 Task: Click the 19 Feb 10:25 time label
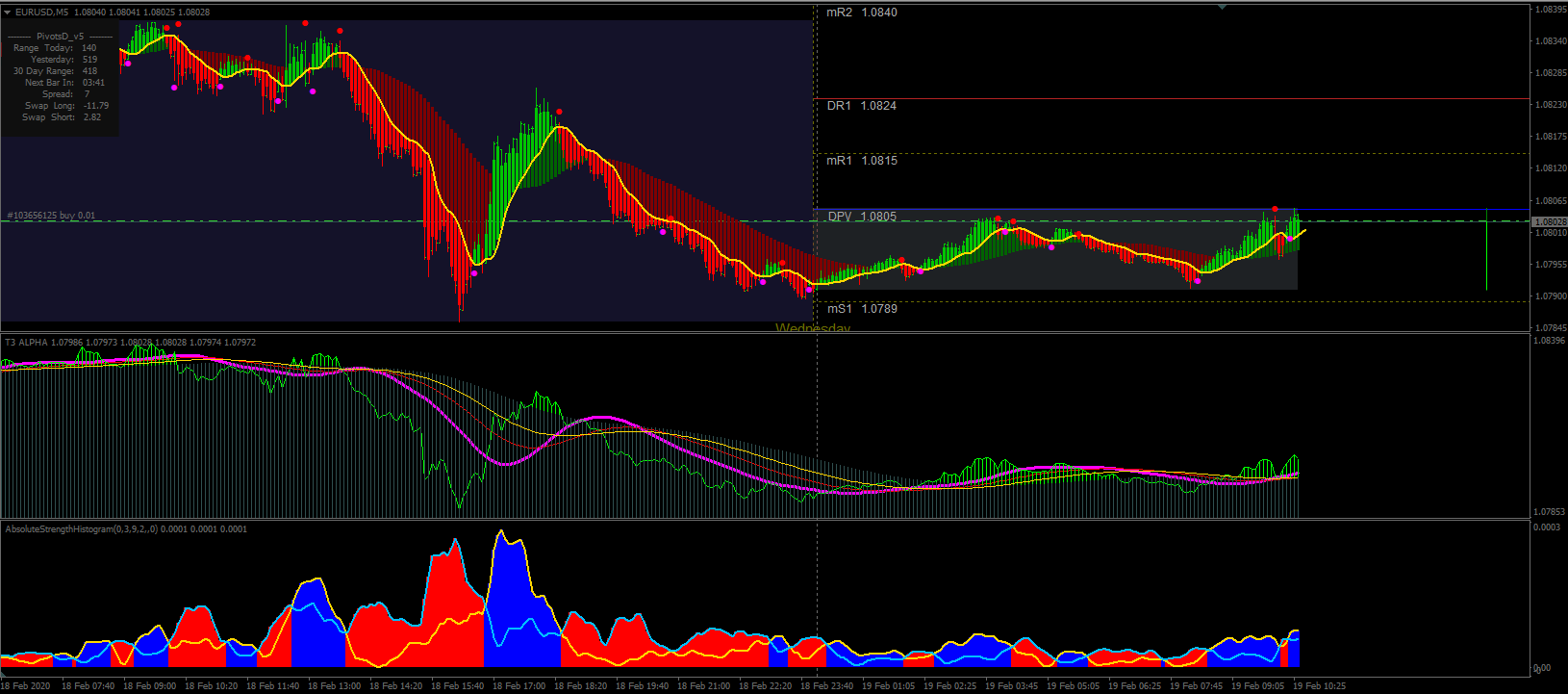(1319, 686)
